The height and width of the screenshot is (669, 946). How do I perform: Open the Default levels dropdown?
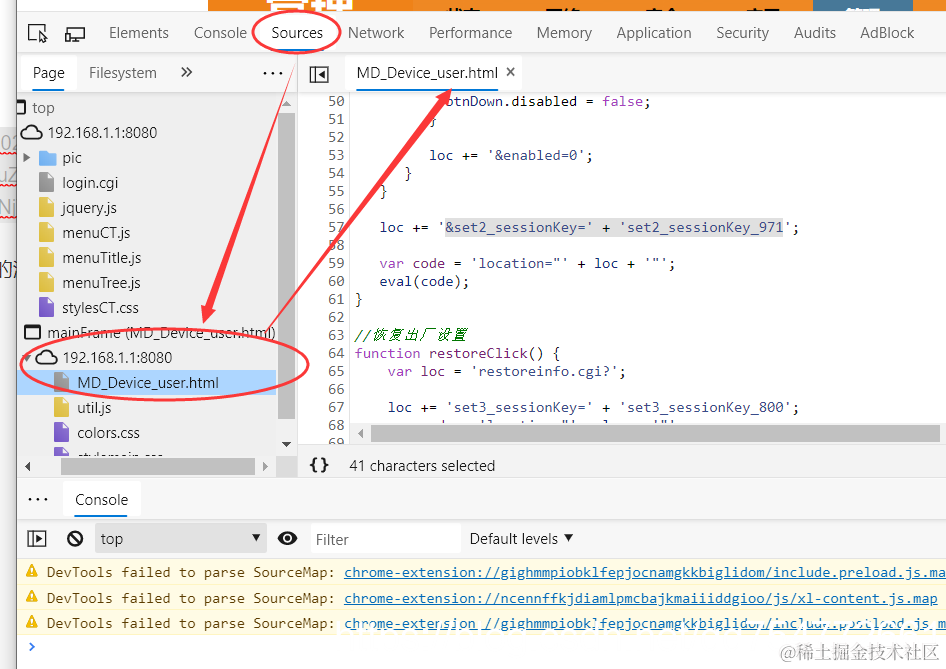point(521,539)
